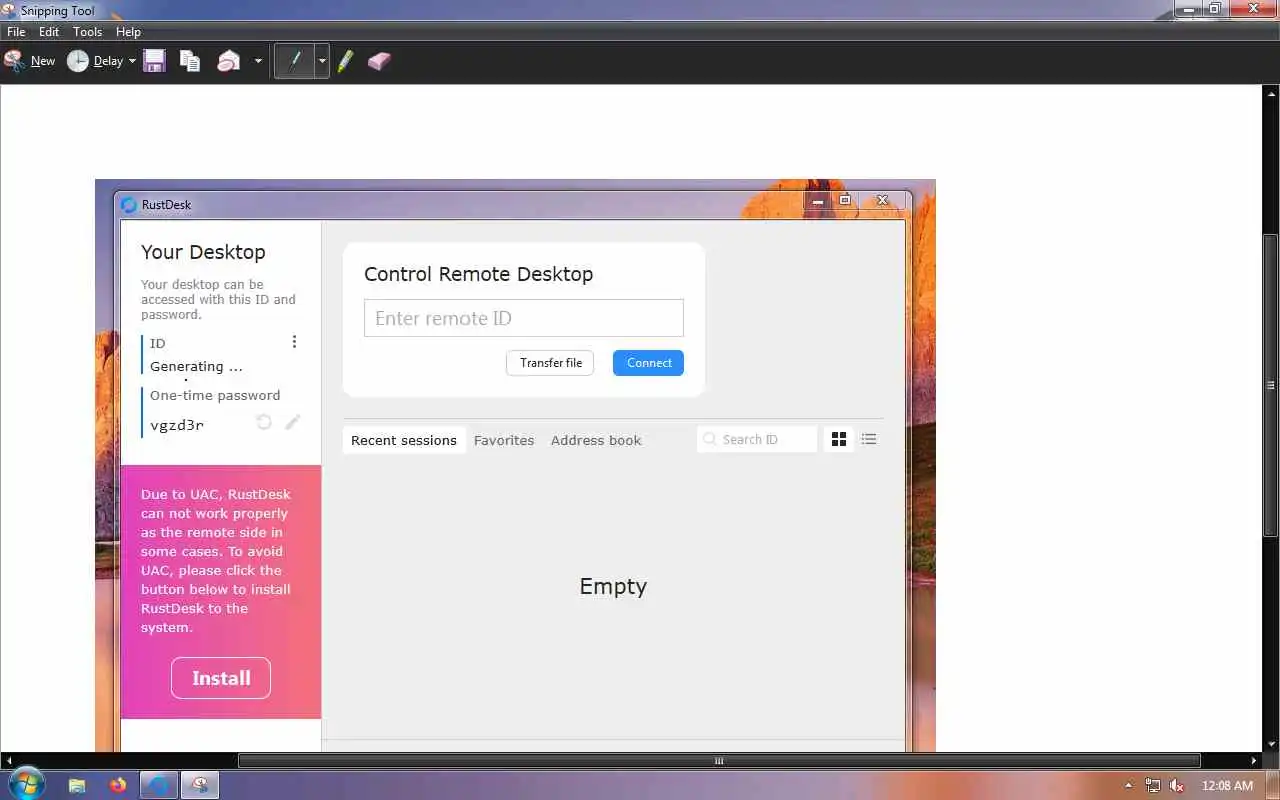
Task: Switch to Address book tab
Action: click(x=596, y=440)
